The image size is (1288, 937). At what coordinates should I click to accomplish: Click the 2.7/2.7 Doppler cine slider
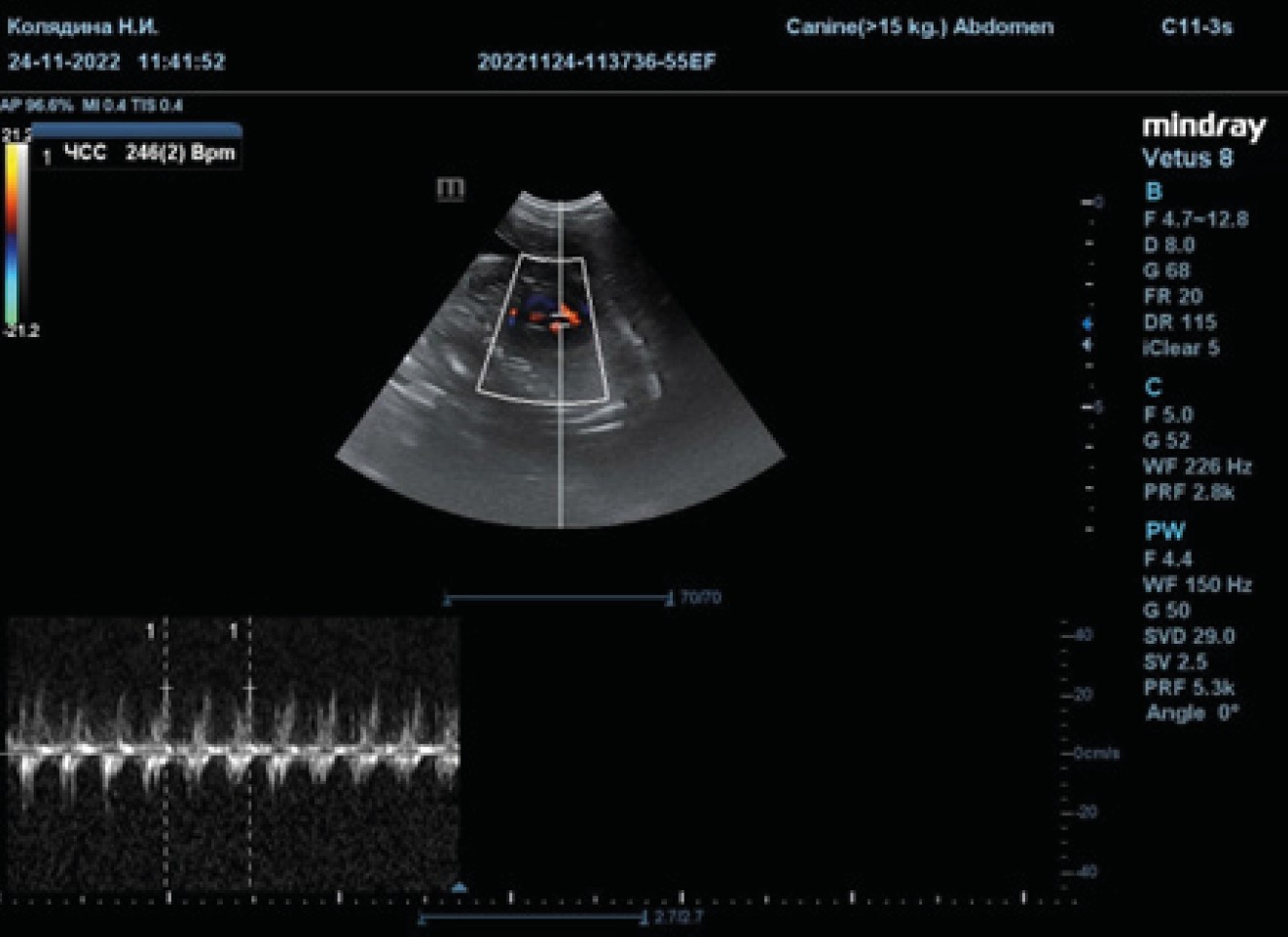(x=532, y=918)
